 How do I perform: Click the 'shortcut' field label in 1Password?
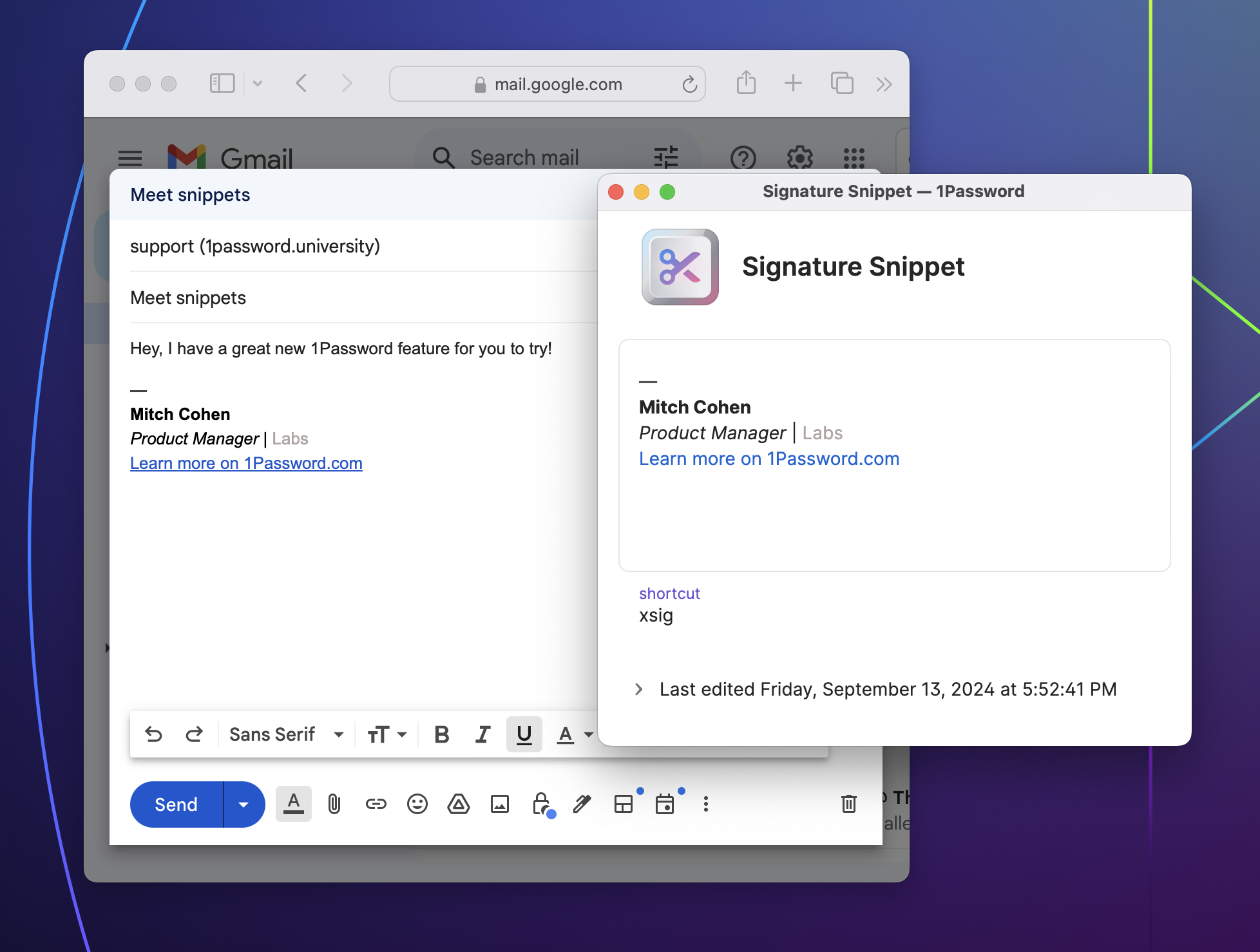pos(669,593)
